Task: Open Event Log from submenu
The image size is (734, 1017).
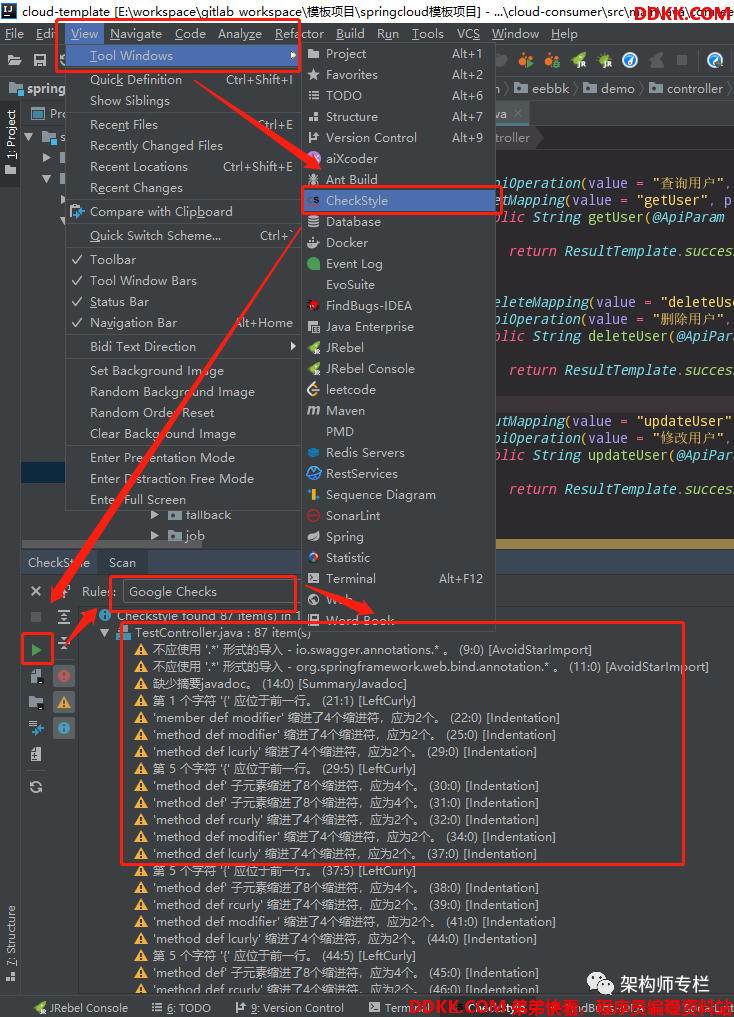Action: click(398, 264)
